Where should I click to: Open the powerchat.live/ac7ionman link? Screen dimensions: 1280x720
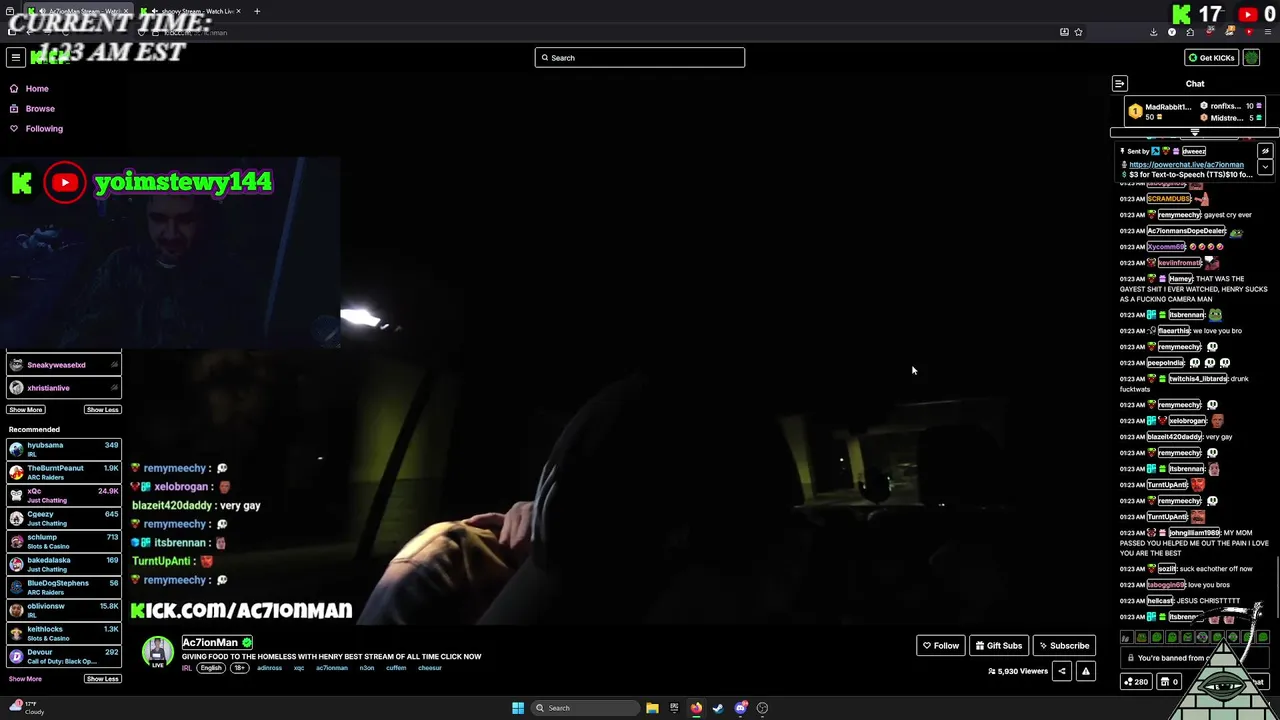1186,164
